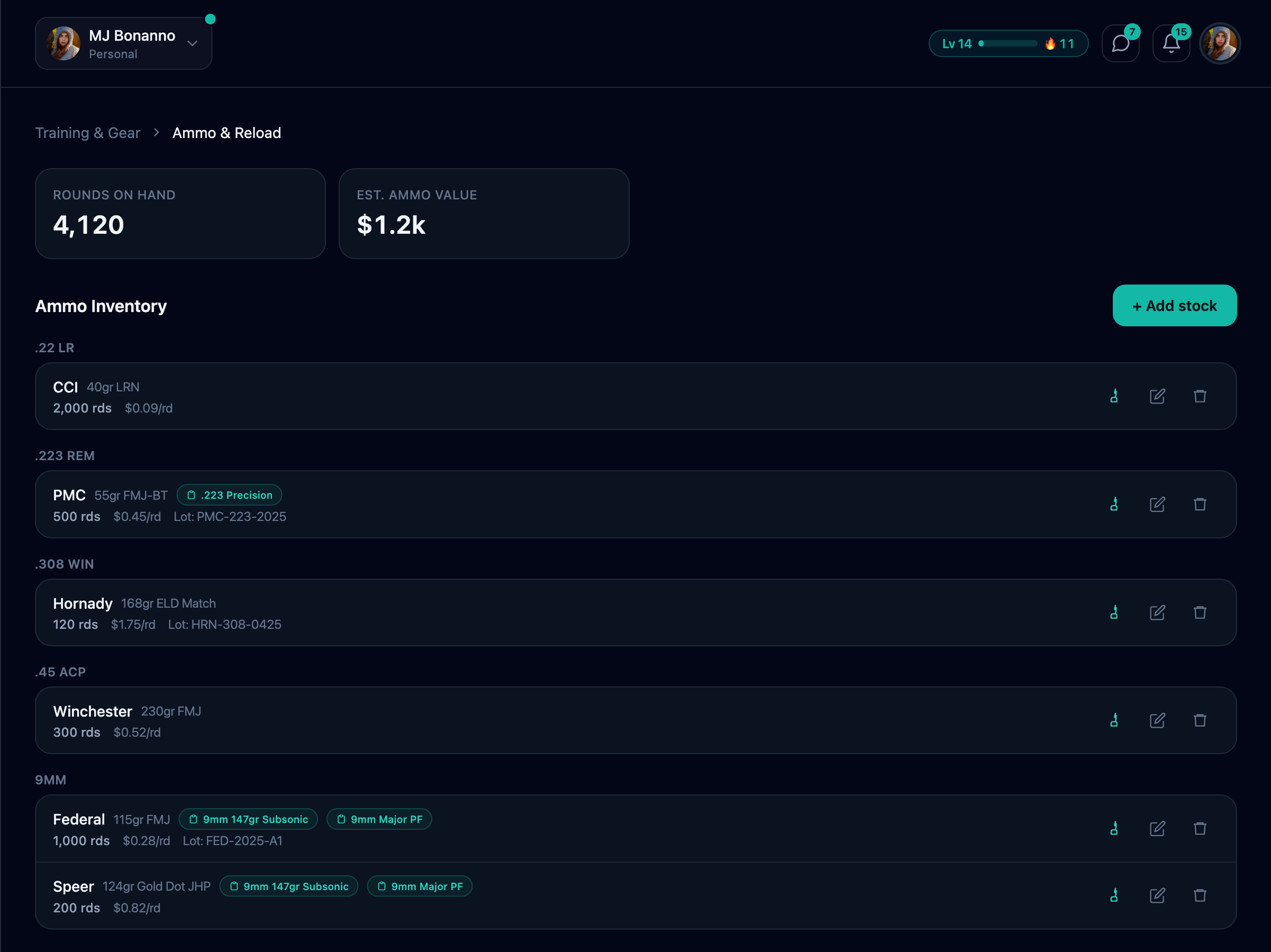
Task: Open the profile avatar menu at top right
Action: pos(1220,44)
